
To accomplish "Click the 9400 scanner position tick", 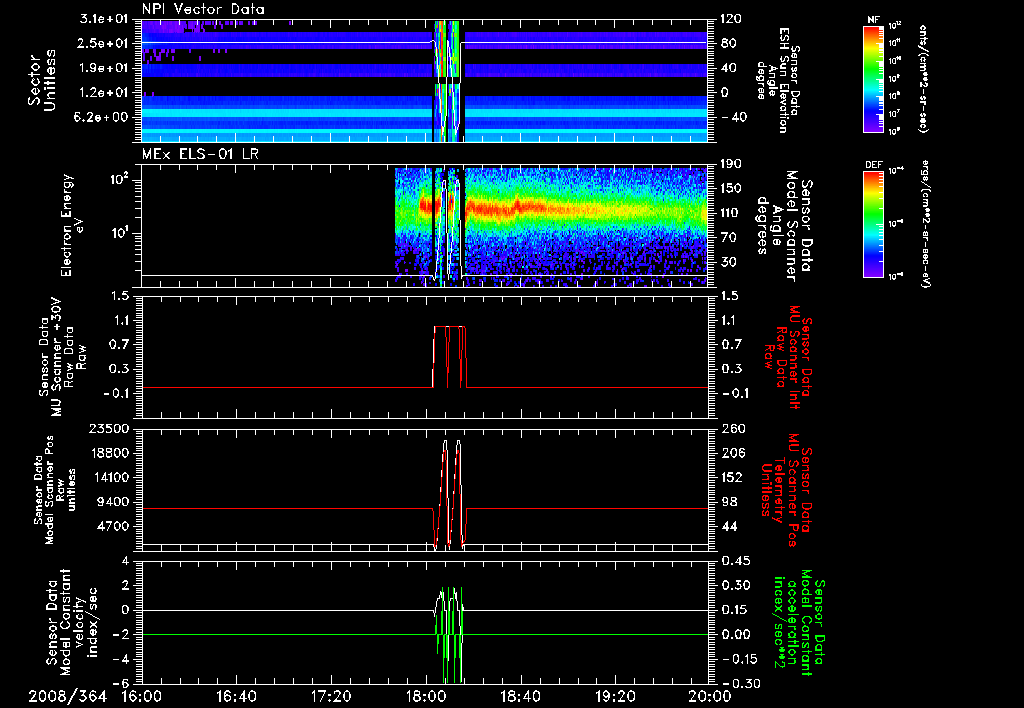I will click(x=112, y=502).
